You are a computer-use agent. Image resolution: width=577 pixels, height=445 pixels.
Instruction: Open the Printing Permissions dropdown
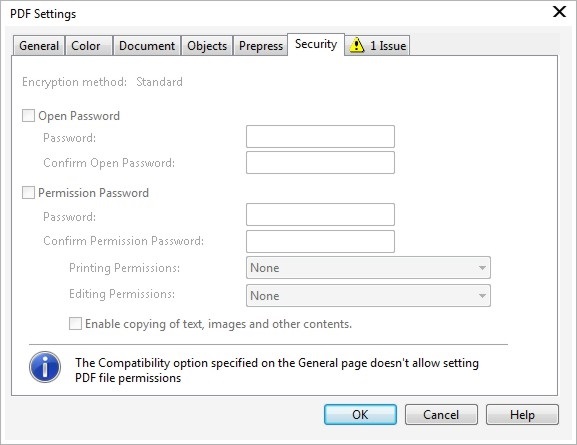(x=368, y=268)
